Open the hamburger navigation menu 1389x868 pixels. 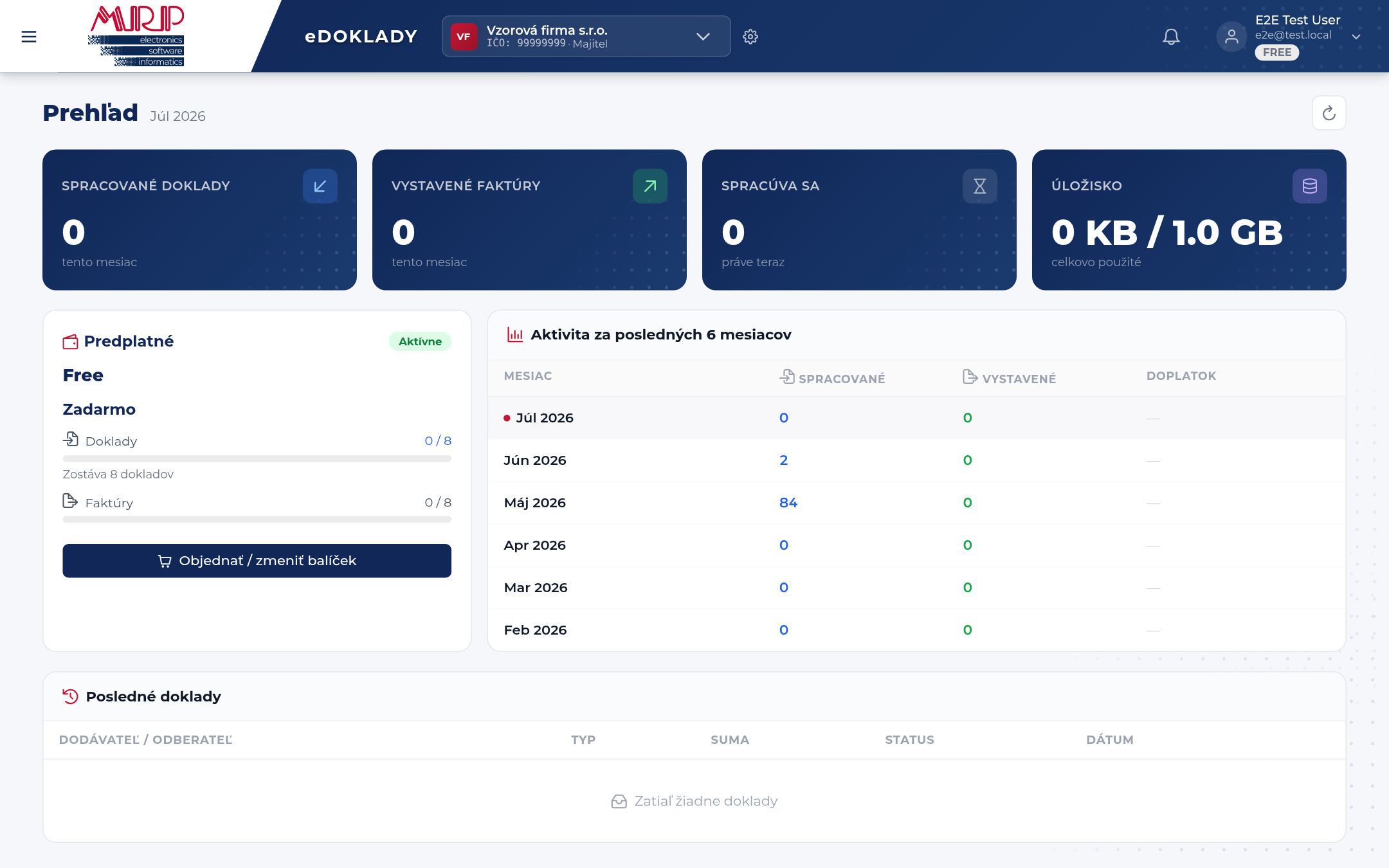click(x=29, y=37)
